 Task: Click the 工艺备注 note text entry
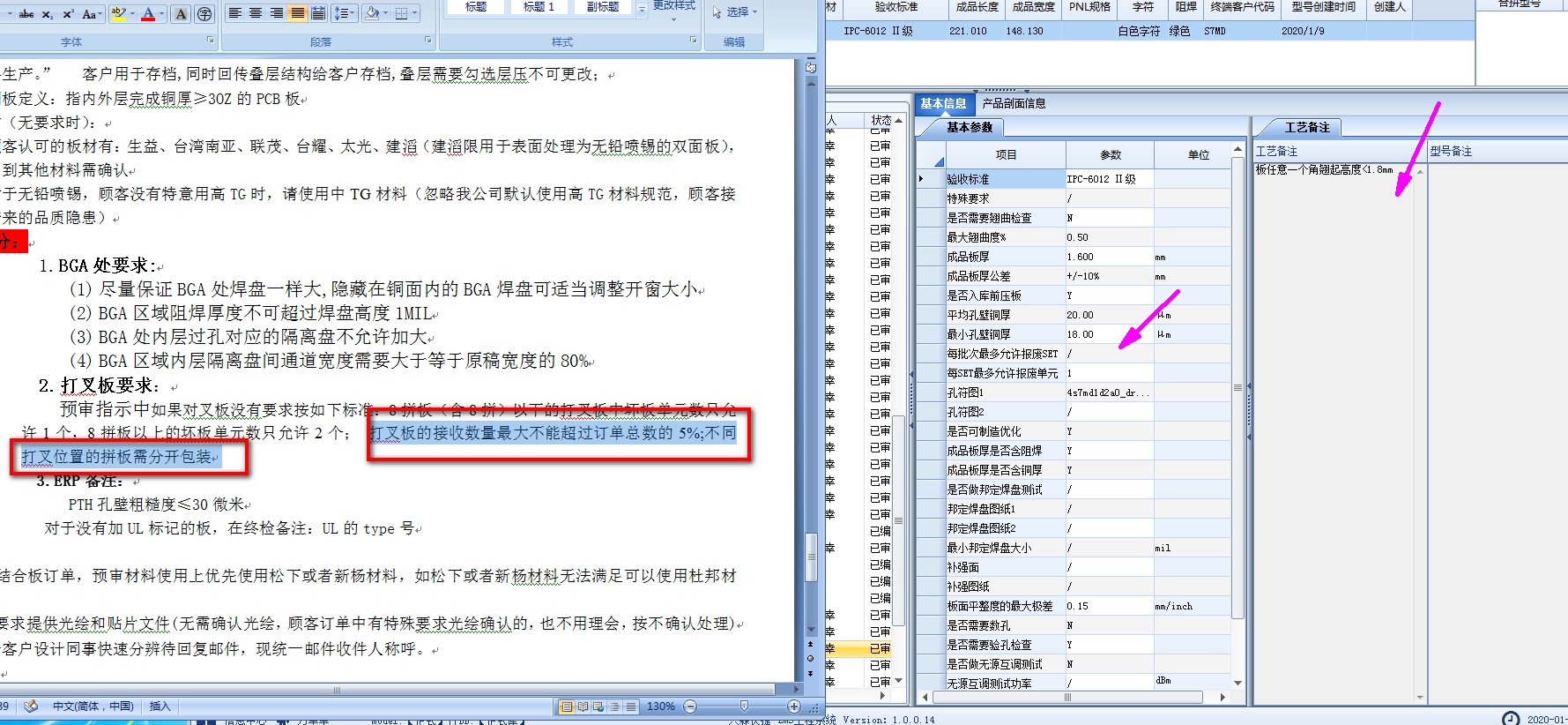coord(1325,169)
